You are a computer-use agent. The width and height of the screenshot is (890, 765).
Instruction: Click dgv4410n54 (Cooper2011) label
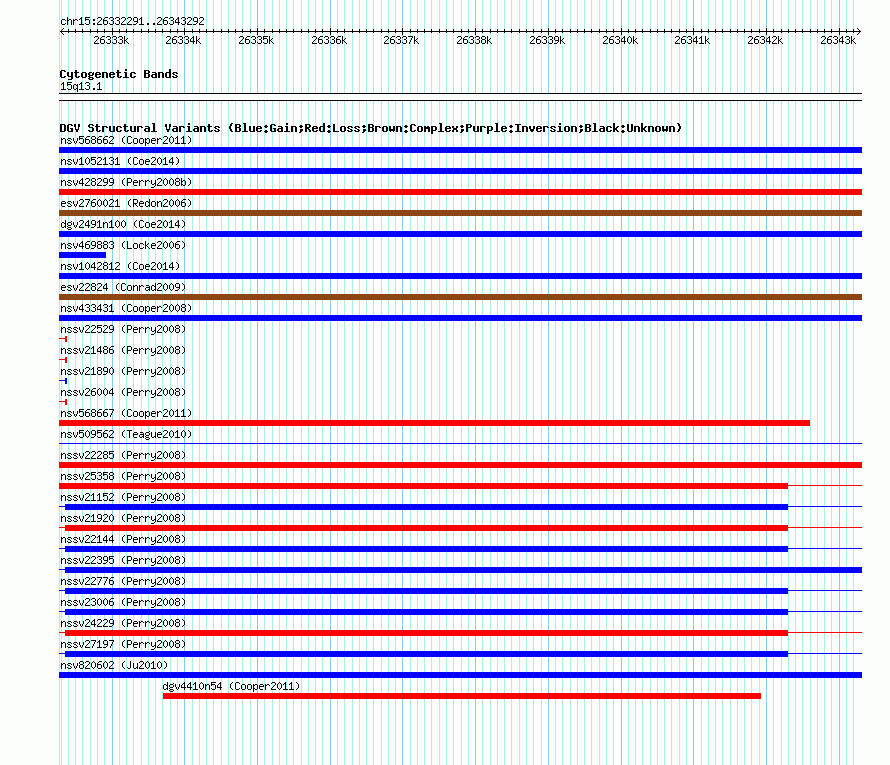click(x=231, y=686)
